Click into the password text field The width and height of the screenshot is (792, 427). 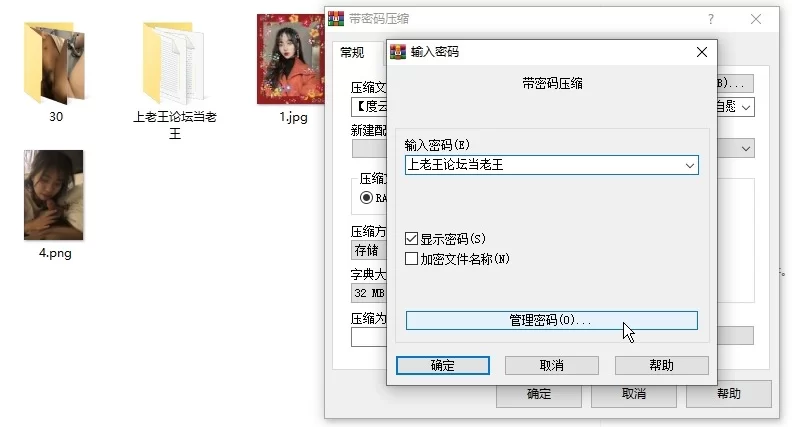click(x=540, y=165)
